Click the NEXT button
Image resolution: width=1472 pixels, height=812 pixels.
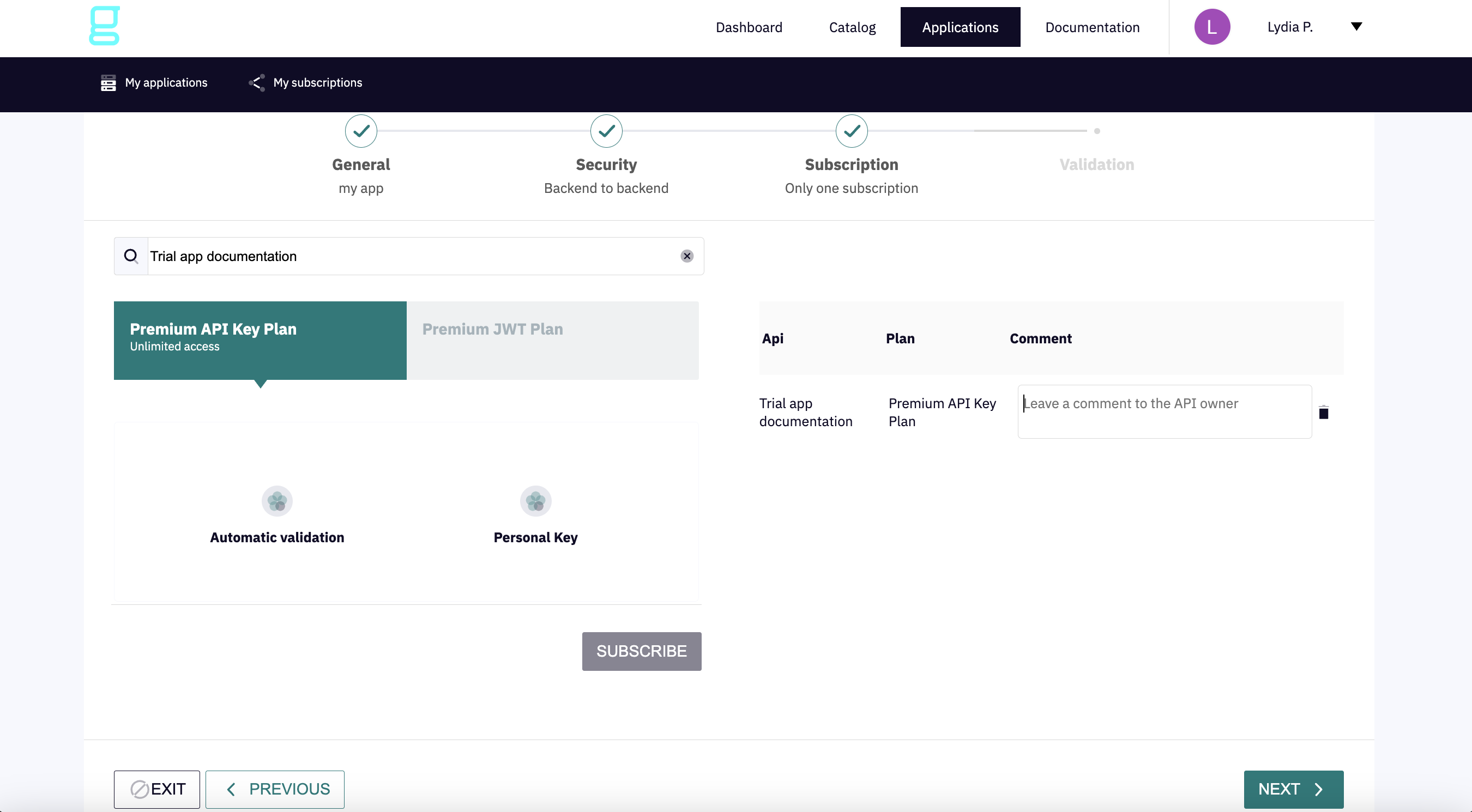click(1293, 789)
